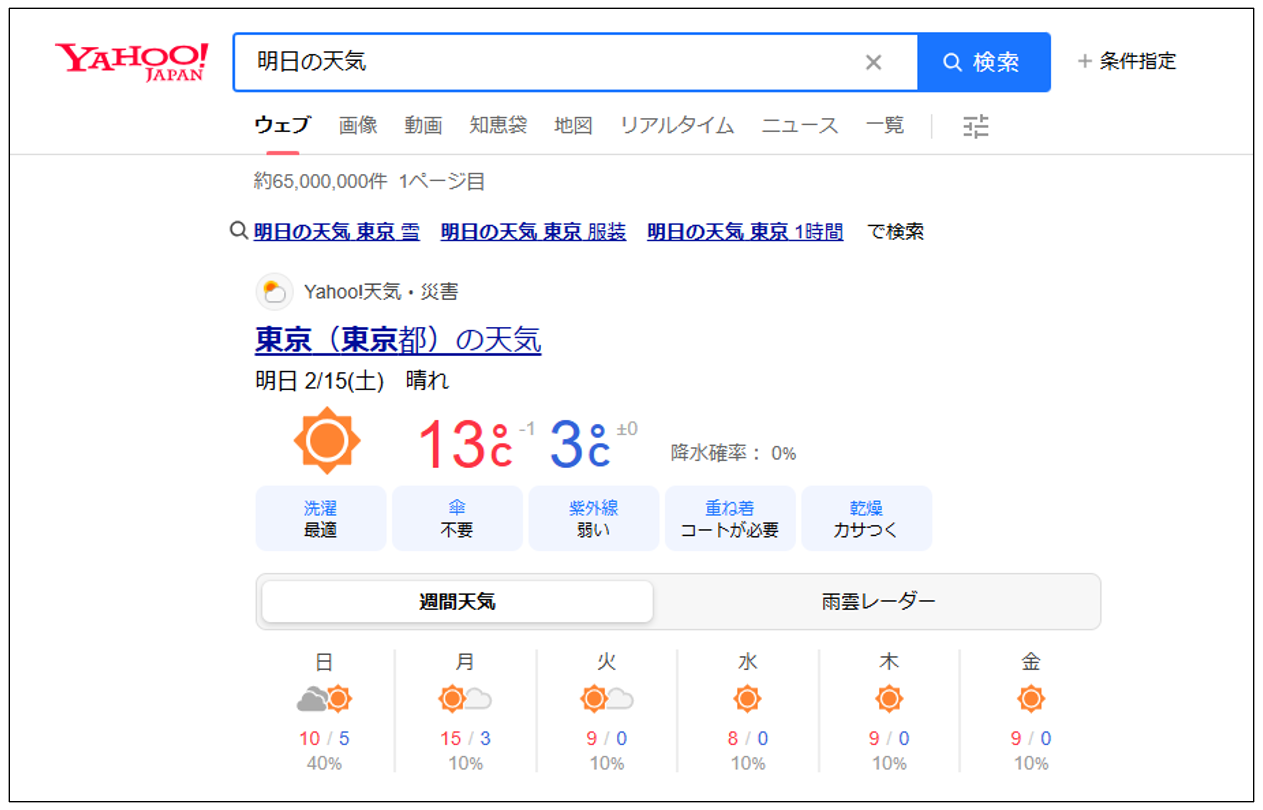Click the 洗濯 最適 index tile
Screen dimensions: 1263x810
click(321, 518)
